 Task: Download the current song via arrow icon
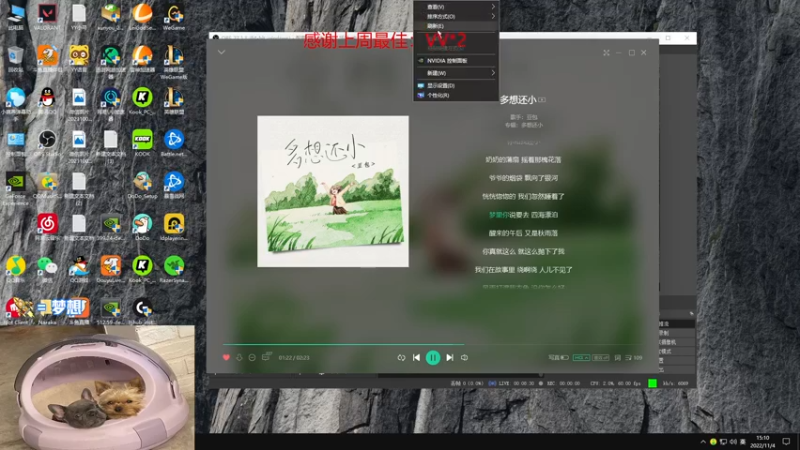tap(239, 358)
